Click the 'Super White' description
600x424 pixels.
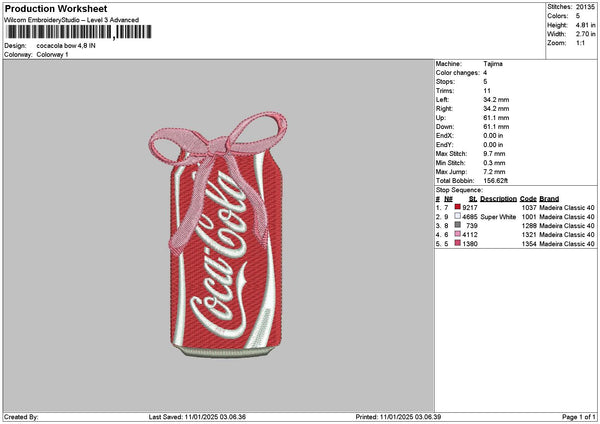pos(498,217)
